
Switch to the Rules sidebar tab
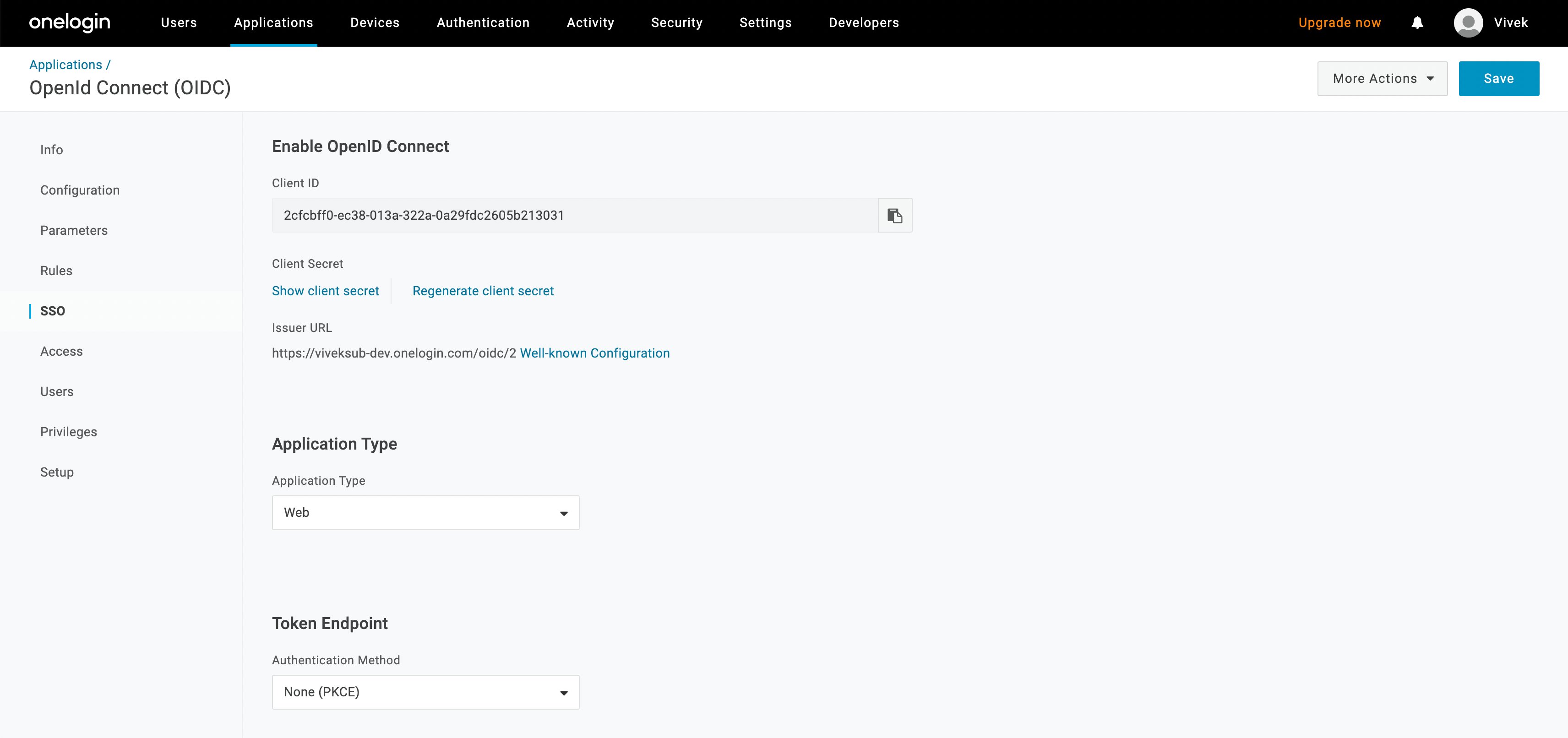click(x=56, y=271)
